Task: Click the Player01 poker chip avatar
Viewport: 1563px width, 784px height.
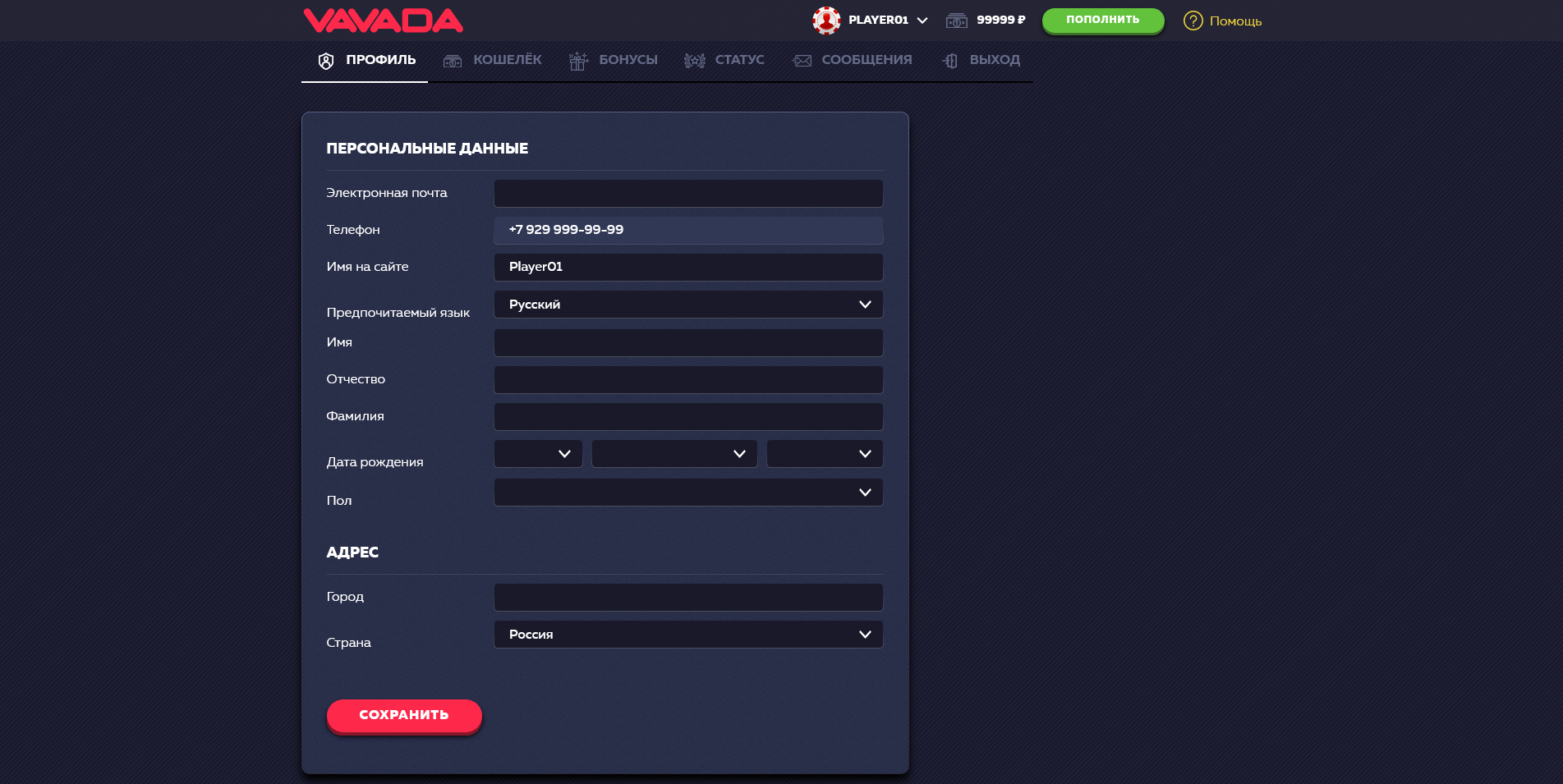Action: [x=826, y=21]
